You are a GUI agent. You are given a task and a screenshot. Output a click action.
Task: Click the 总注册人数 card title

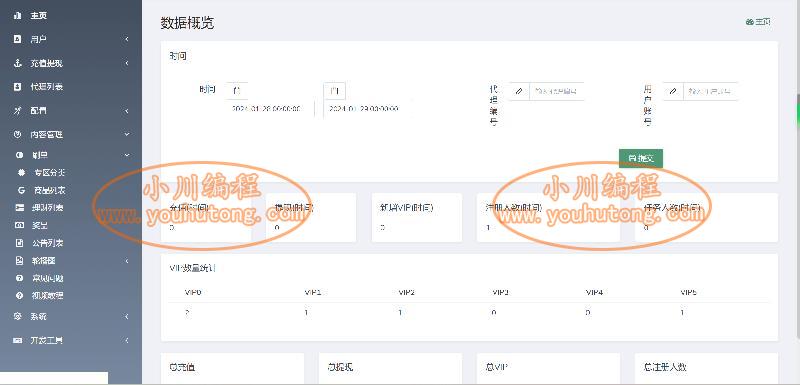pyautogui.click(x=665, y=367)
